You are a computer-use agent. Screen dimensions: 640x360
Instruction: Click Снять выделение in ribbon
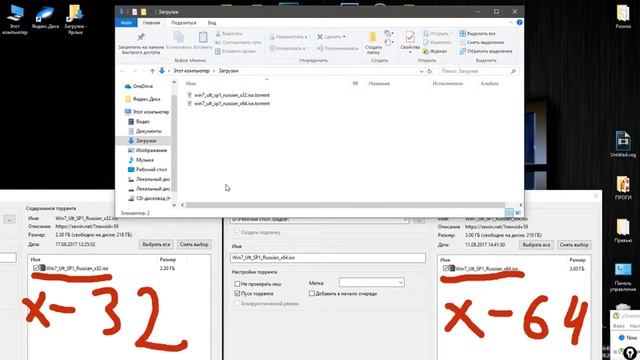pos(482,42)
